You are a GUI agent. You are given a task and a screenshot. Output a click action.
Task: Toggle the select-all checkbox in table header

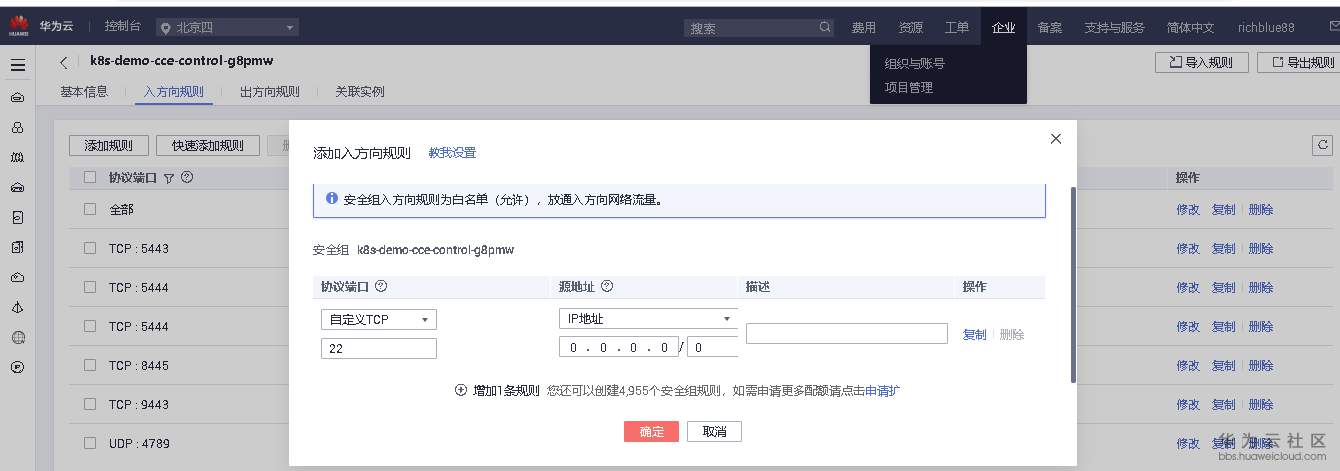[x=90, y=178]
